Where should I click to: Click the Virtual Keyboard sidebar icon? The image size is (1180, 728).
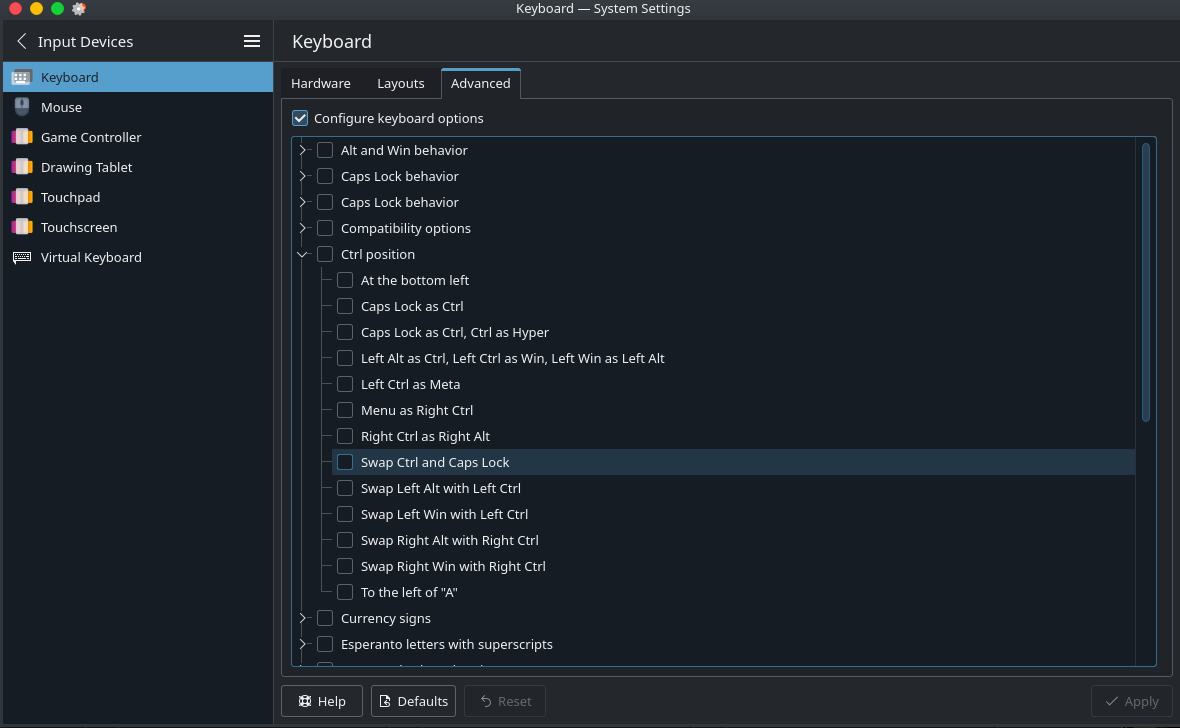pyautogui.click(x=22, y=257)
